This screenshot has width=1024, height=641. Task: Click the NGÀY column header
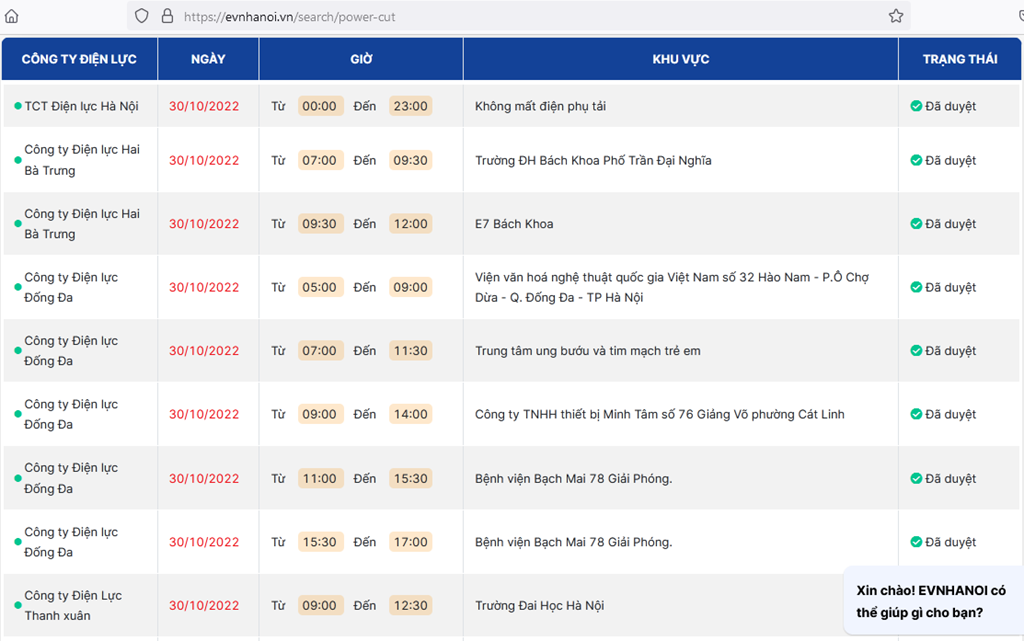[x=208, y=59]
